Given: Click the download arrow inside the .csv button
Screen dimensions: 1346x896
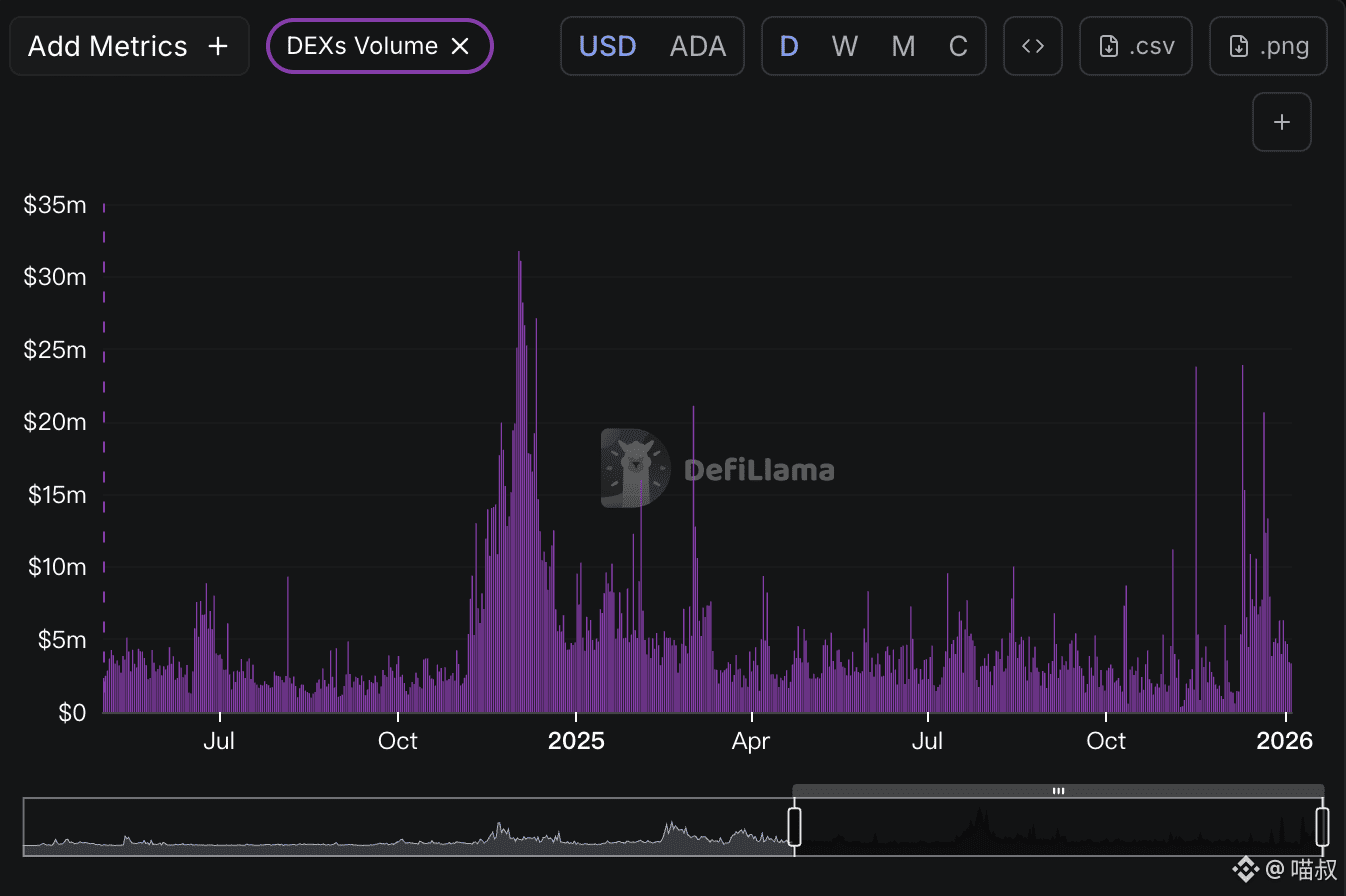Looking at the screenshot, I should pyautogui.click(x=1109, y=46).
